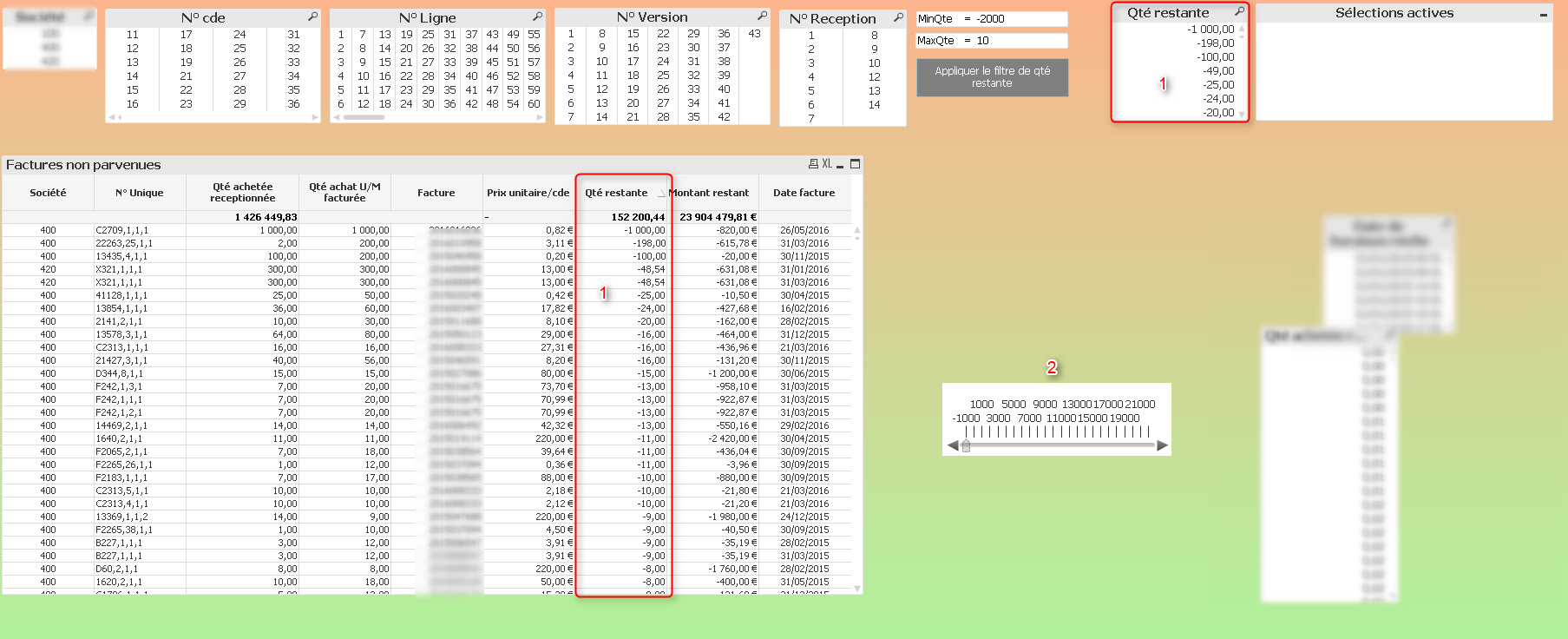
Task: Sort by Qté achat U/M facturée header
Action: [x=345, y=193]
